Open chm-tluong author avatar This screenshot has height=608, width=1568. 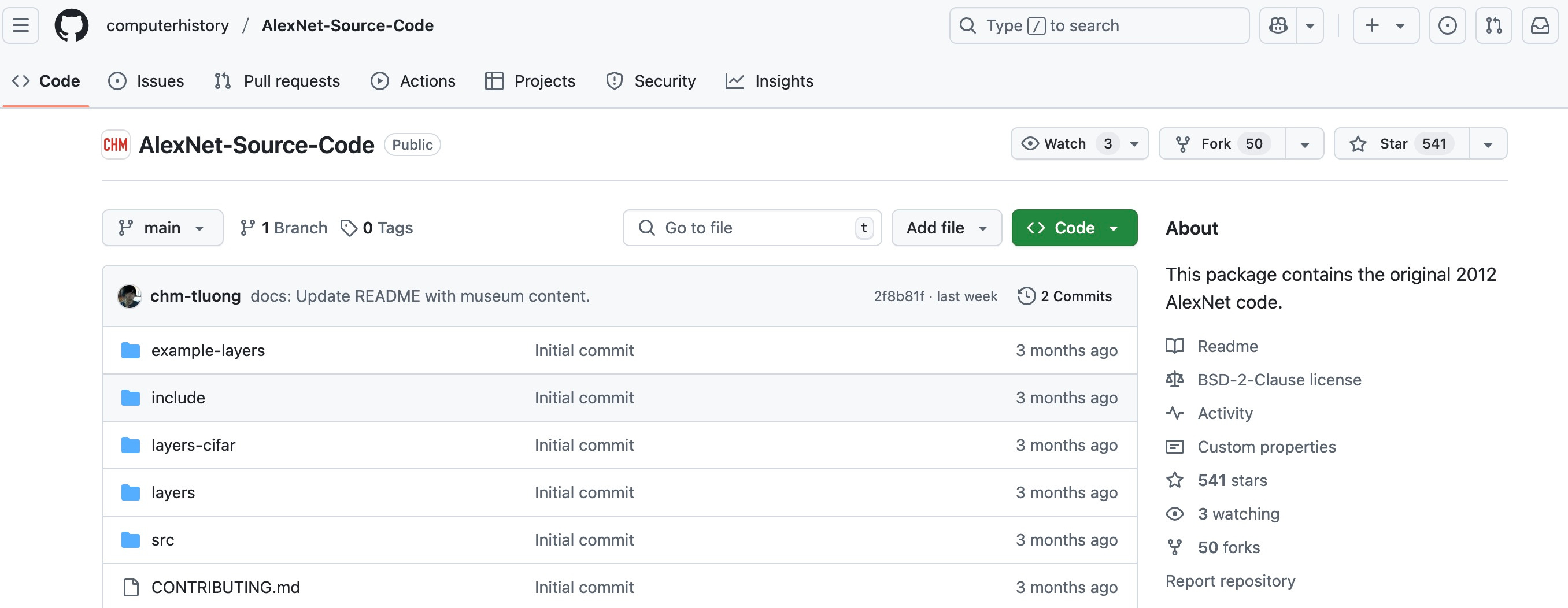[129, 296]
